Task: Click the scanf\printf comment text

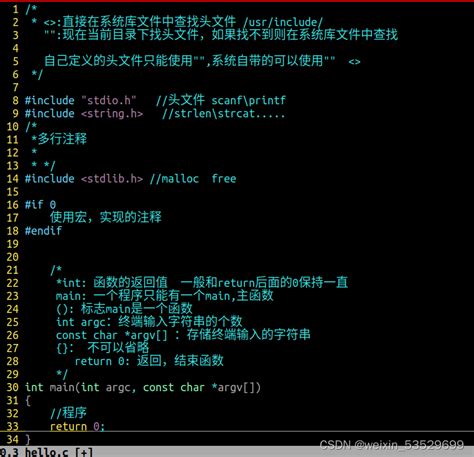Action: click(x=249, y=100)
